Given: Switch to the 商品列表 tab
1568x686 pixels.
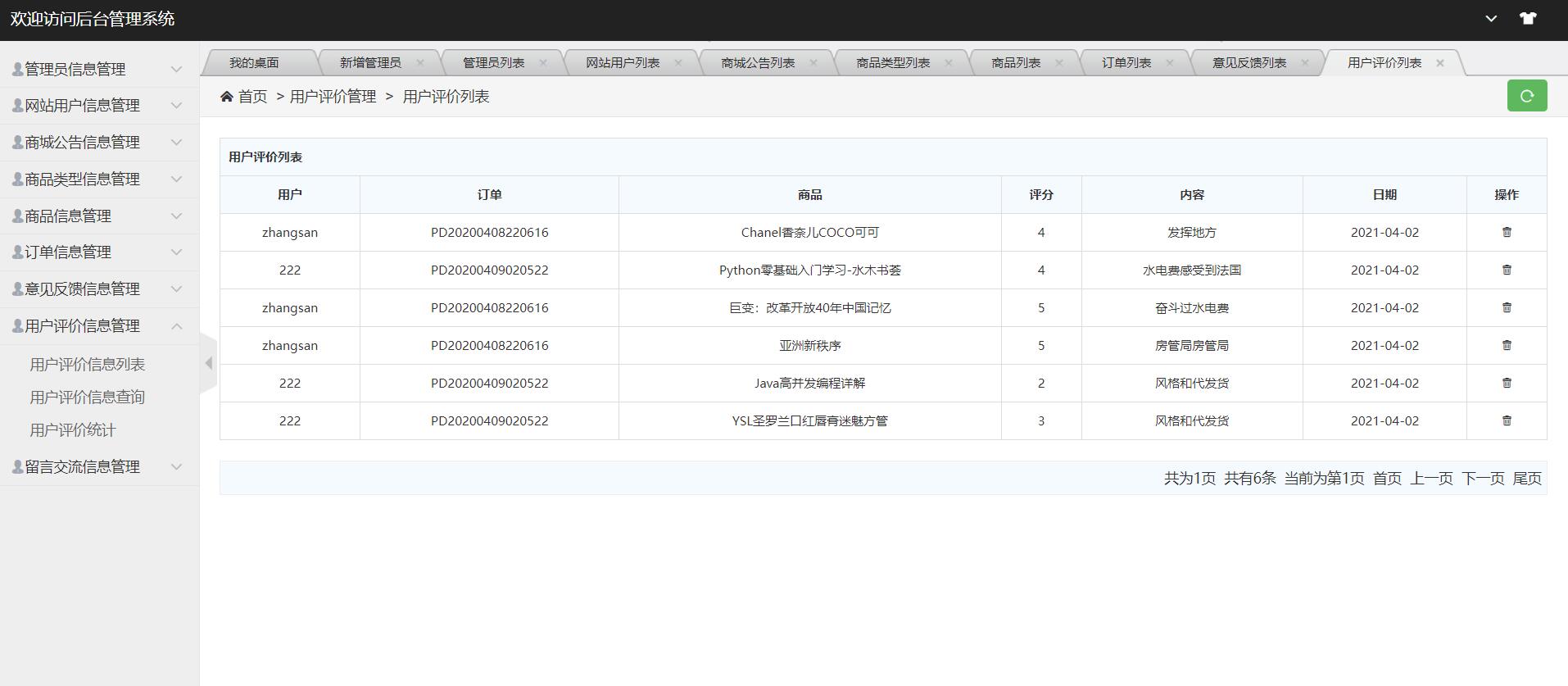Looking at the screenshot, I should (1016, 62).
